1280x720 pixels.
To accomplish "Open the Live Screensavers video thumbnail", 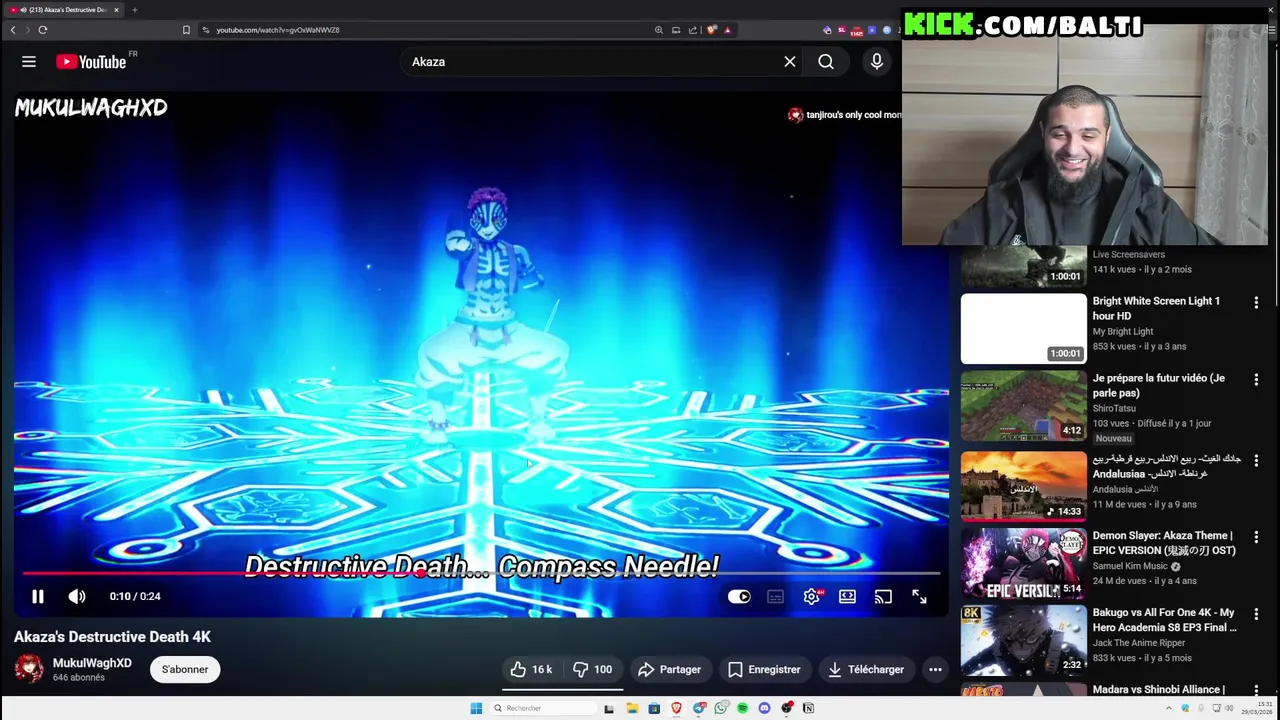I will pyautogui.click(x=1023, y=266).
